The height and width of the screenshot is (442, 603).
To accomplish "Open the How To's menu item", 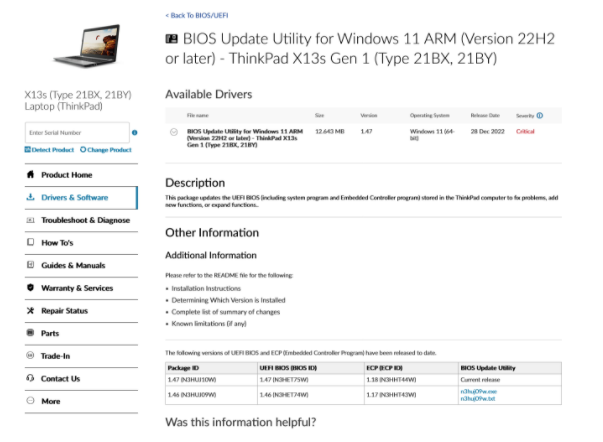I will click(81, 243).
